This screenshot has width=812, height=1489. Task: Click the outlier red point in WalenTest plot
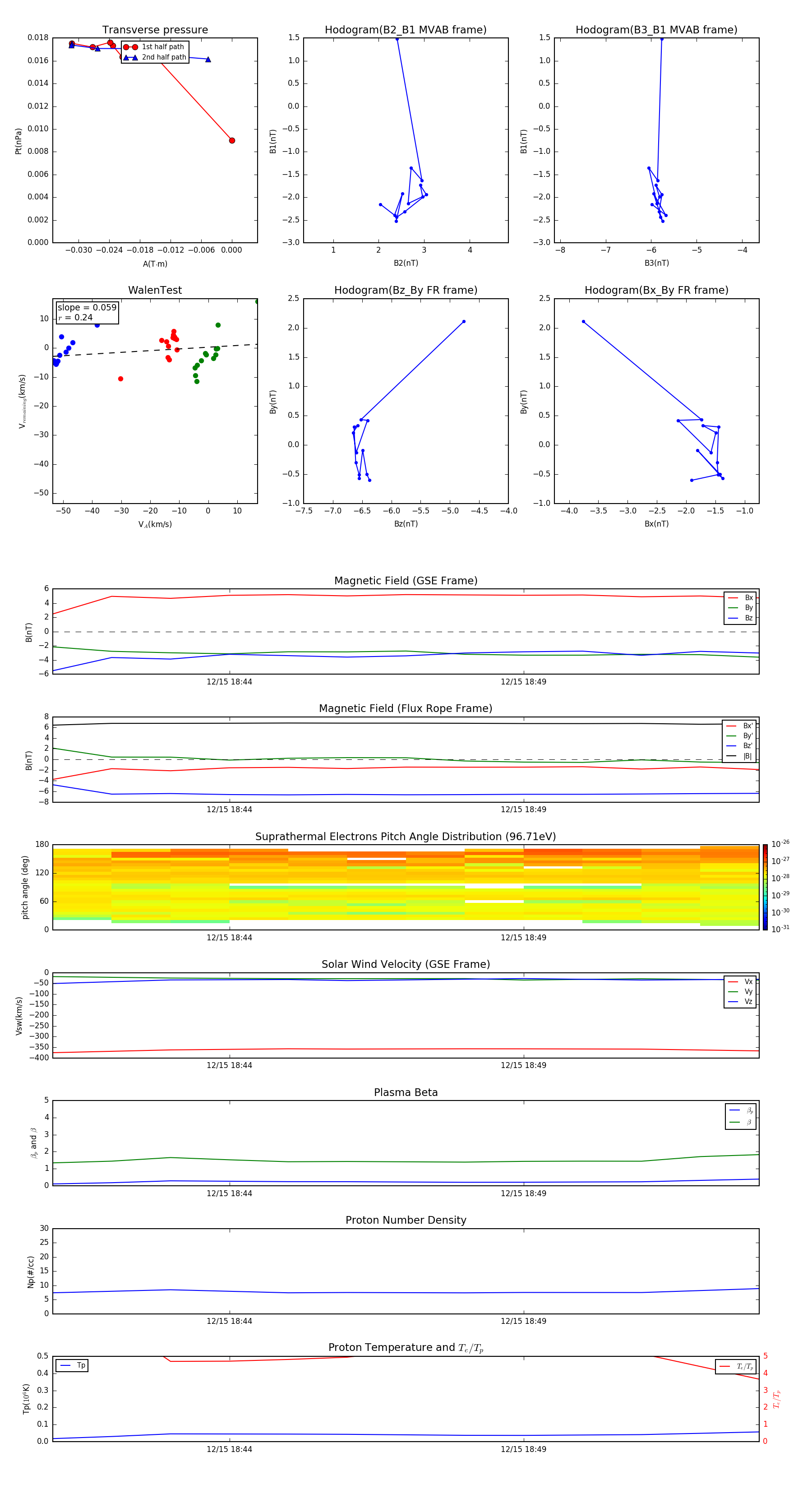pos(121,379)
